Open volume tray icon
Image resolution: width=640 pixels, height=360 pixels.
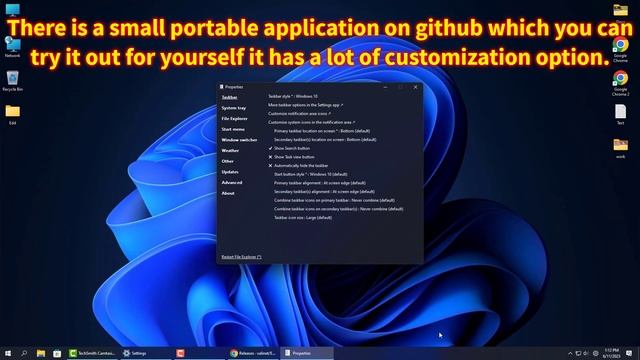pyautogui.click(x=586, y=353)
